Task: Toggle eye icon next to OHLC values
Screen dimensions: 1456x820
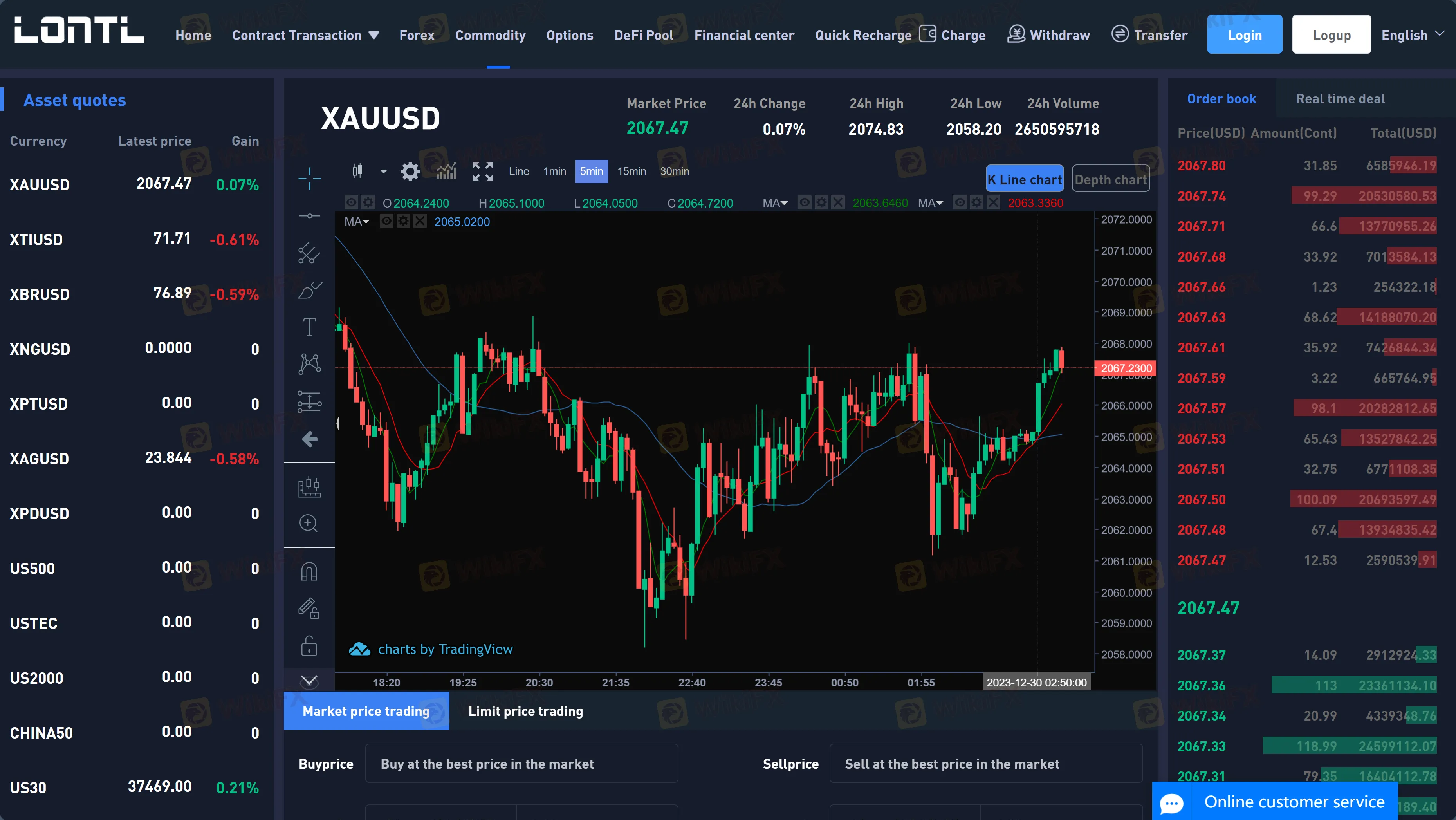Action: (351, 203)
